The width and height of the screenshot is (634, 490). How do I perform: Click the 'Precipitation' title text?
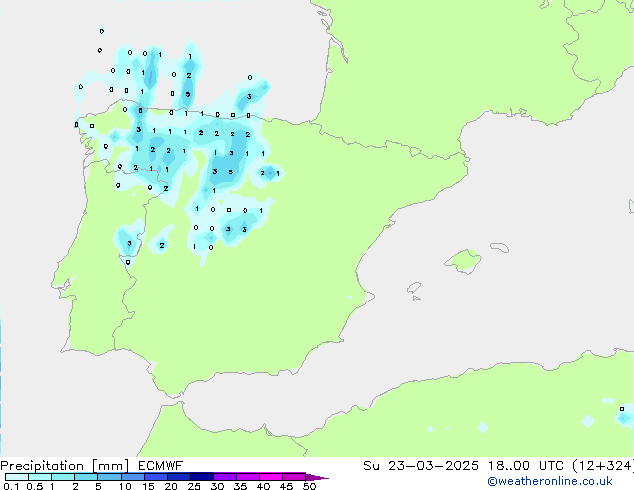click(42, 466)
